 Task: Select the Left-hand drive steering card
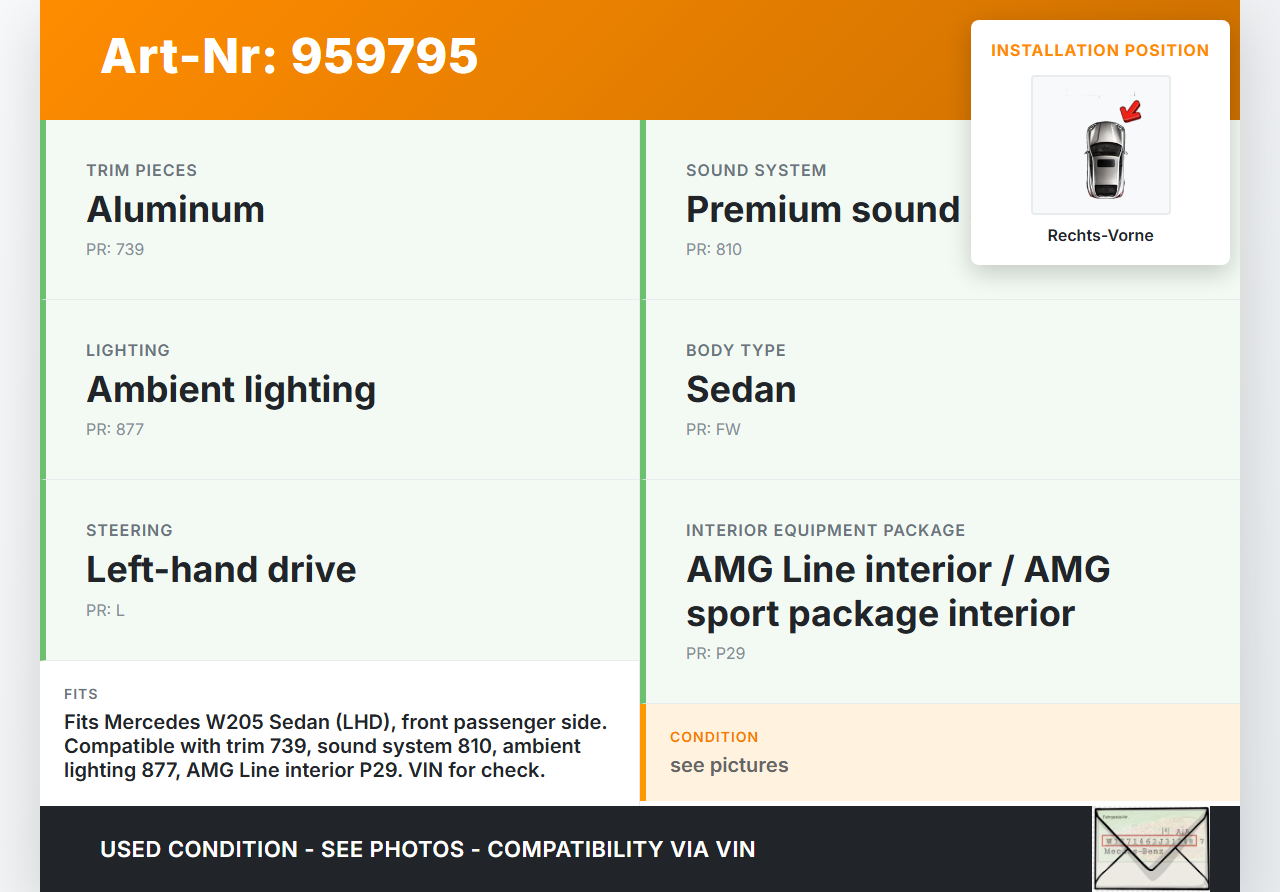(x=340, y=570)
